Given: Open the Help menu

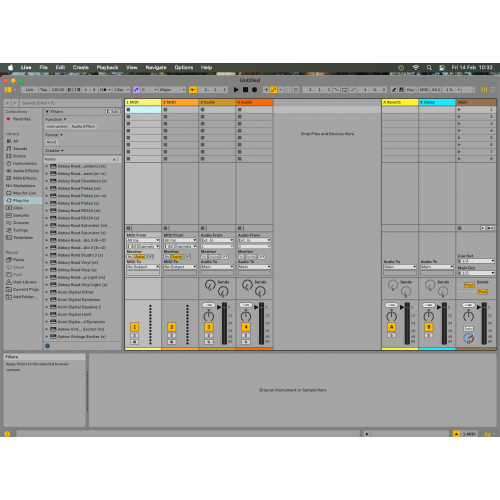Looking at the screenshot, I should click(206, 68).
